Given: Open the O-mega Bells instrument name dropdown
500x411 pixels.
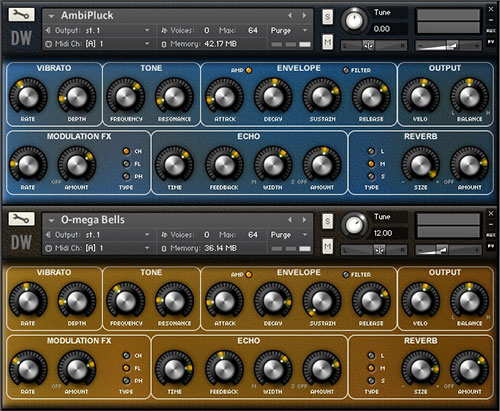Looking at the screenshot, I should click(51, 220).
